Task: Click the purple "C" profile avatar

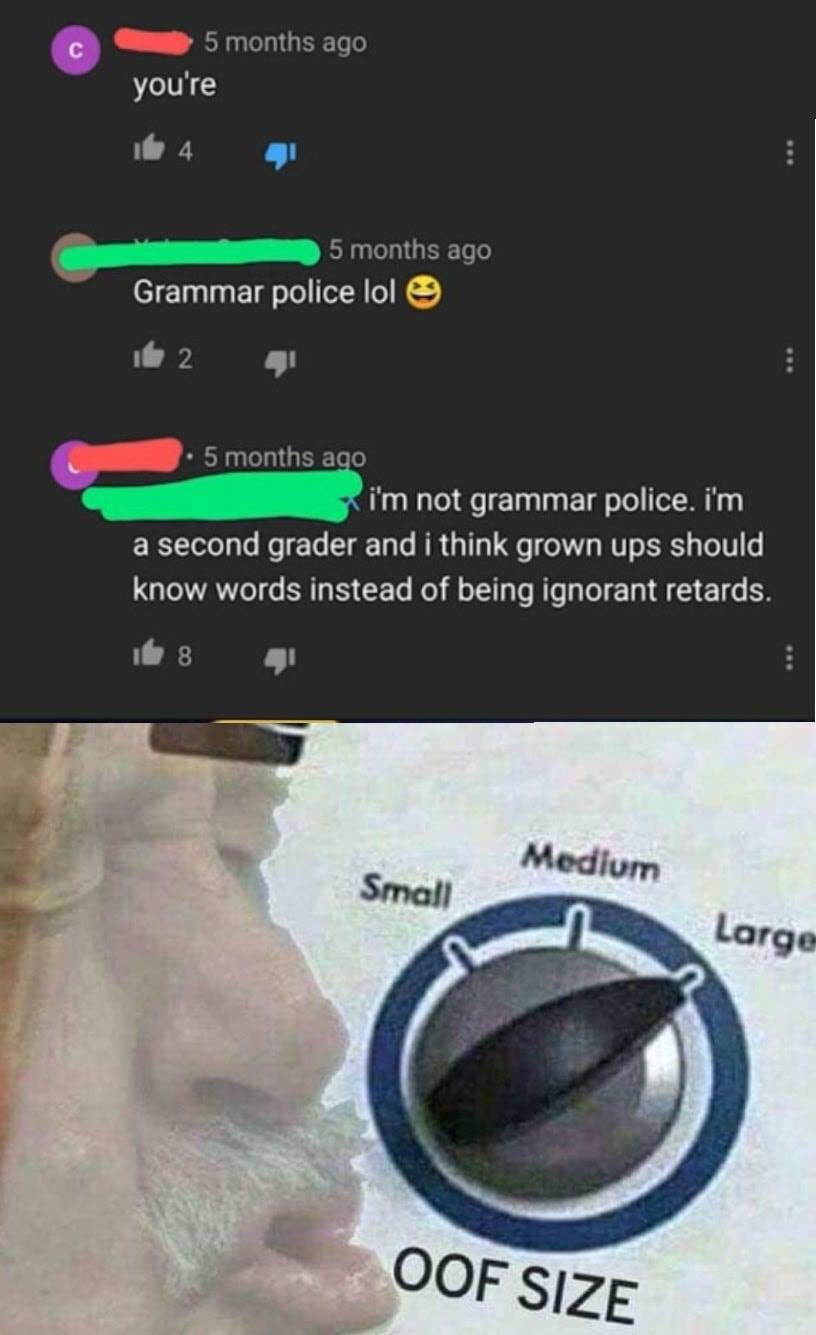Action: pos(71,52)
